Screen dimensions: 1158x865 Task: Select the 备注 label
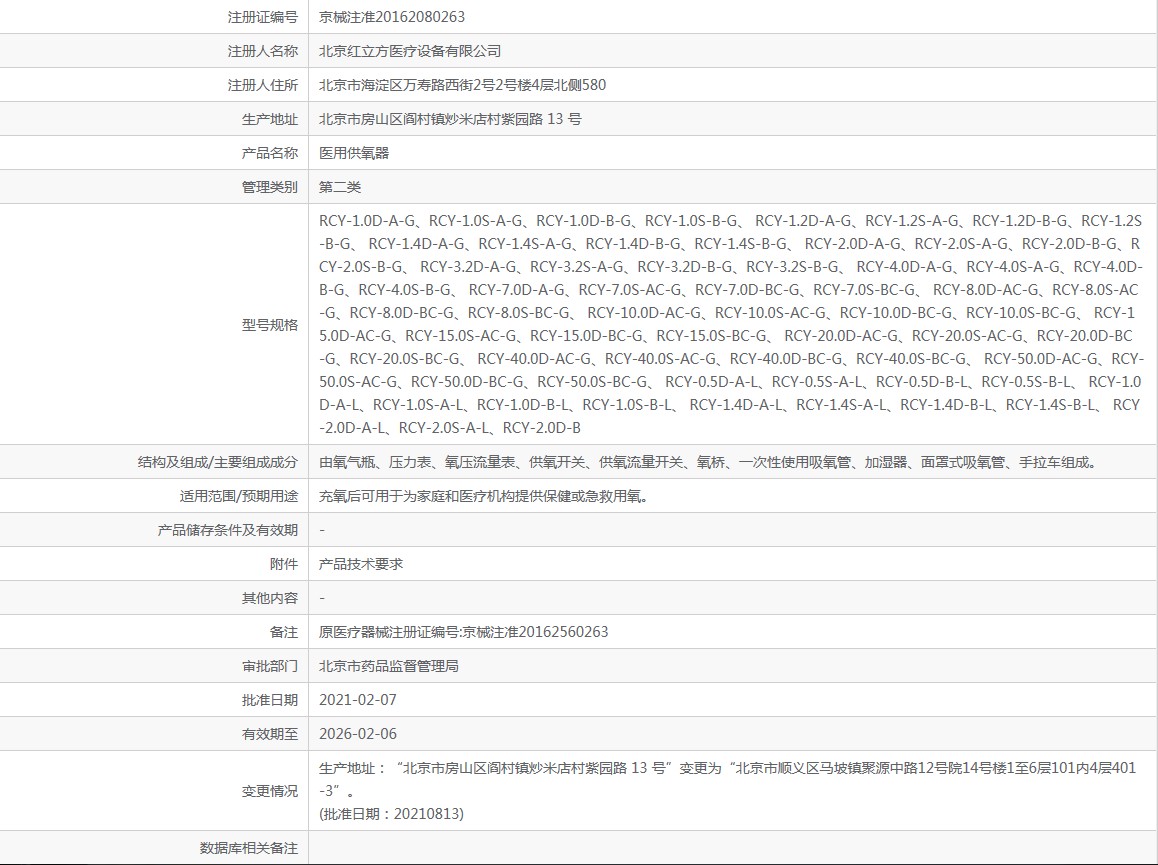pos(284,632)
